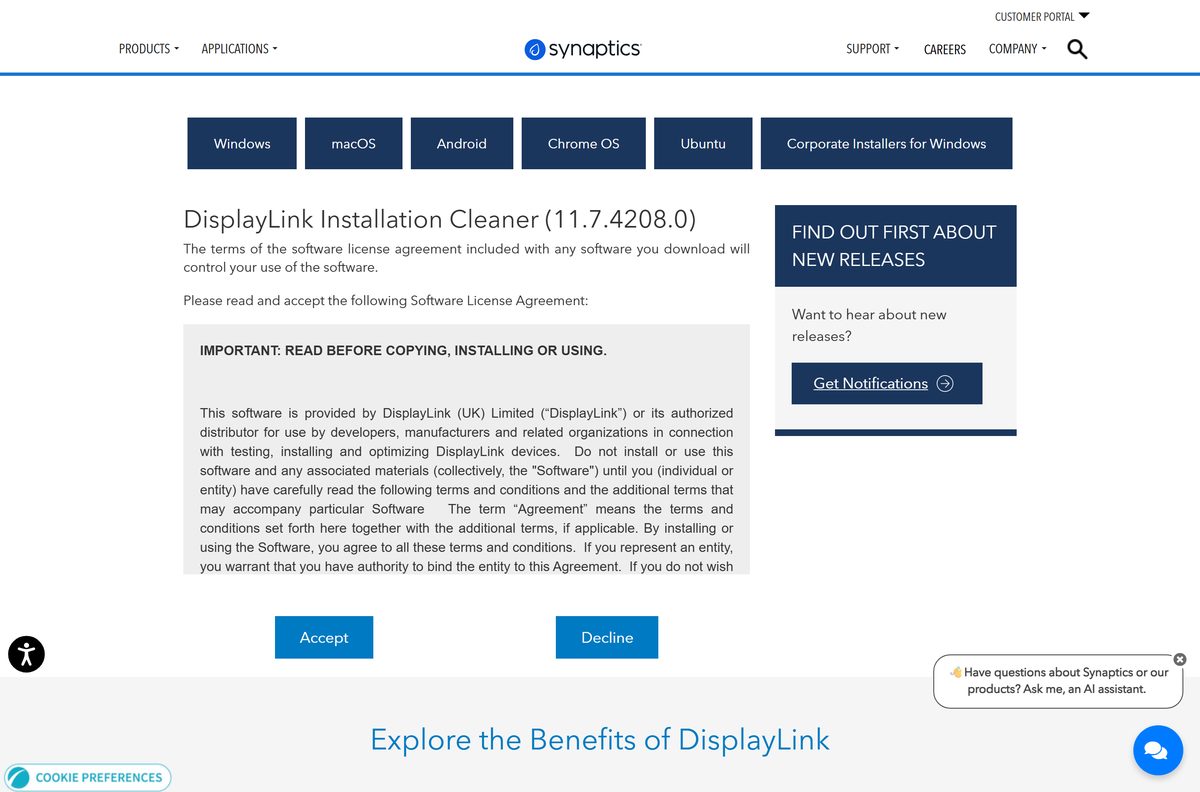Expand the Products menu

click(149, 48)
